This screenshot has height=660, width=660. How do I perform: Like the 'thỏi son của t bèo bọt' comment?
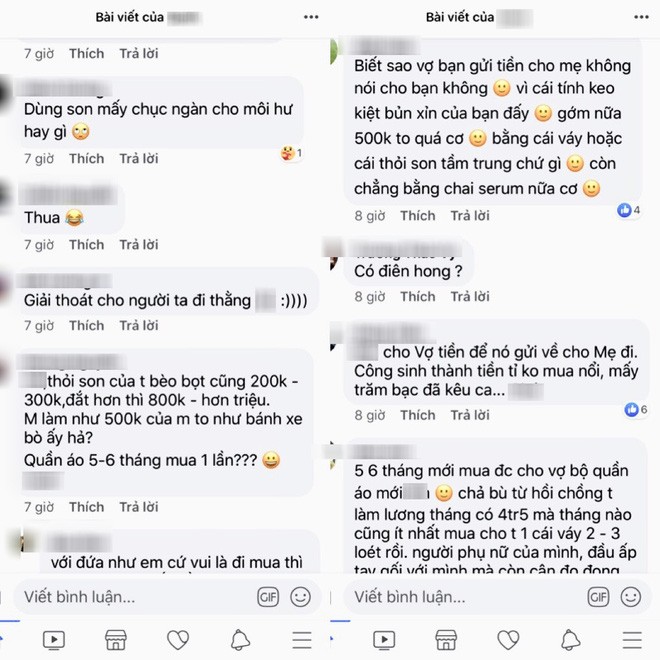(87, 507)
